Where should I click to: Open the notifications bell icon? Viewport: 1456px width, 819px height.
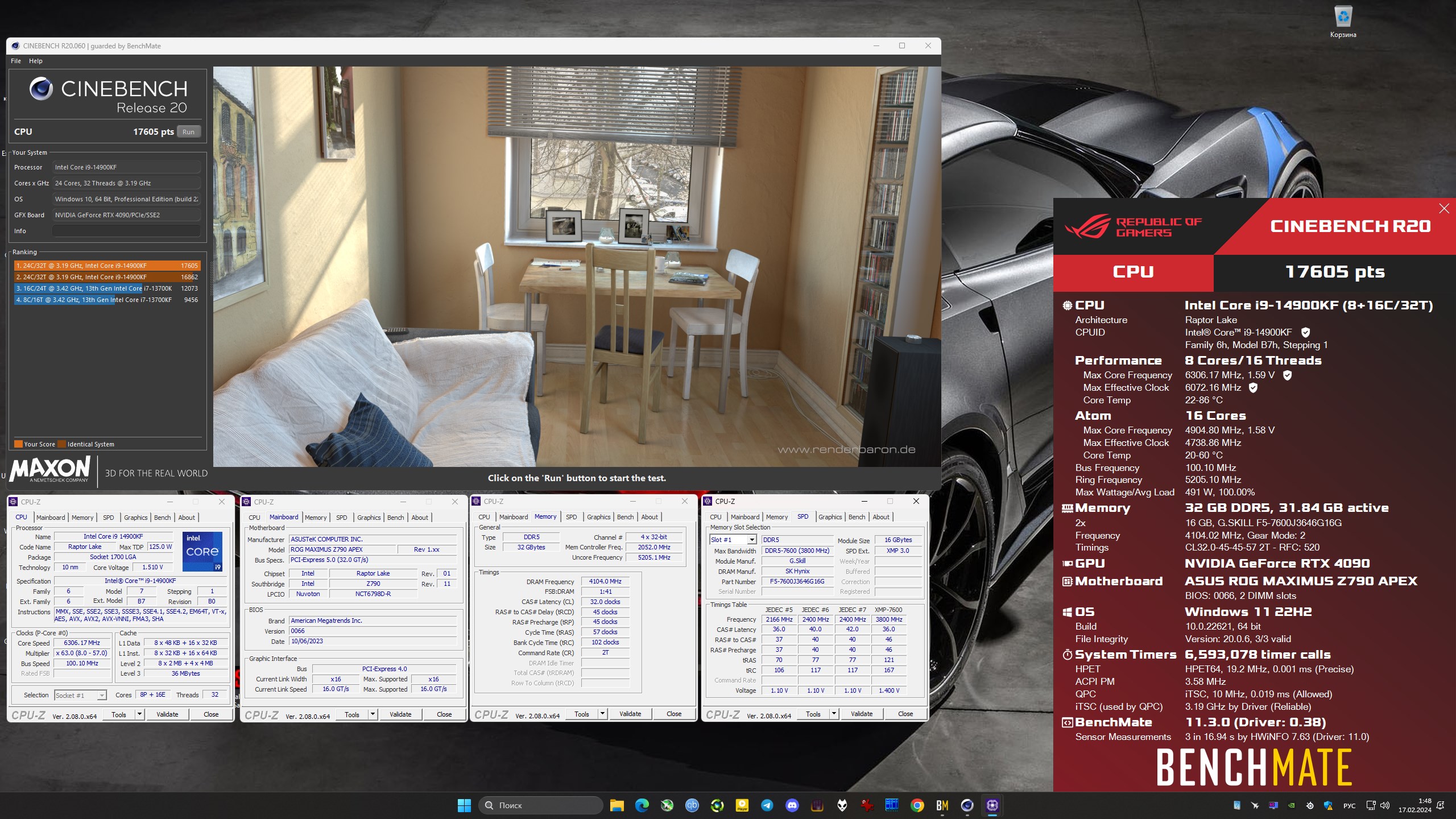pos(1441,805)
